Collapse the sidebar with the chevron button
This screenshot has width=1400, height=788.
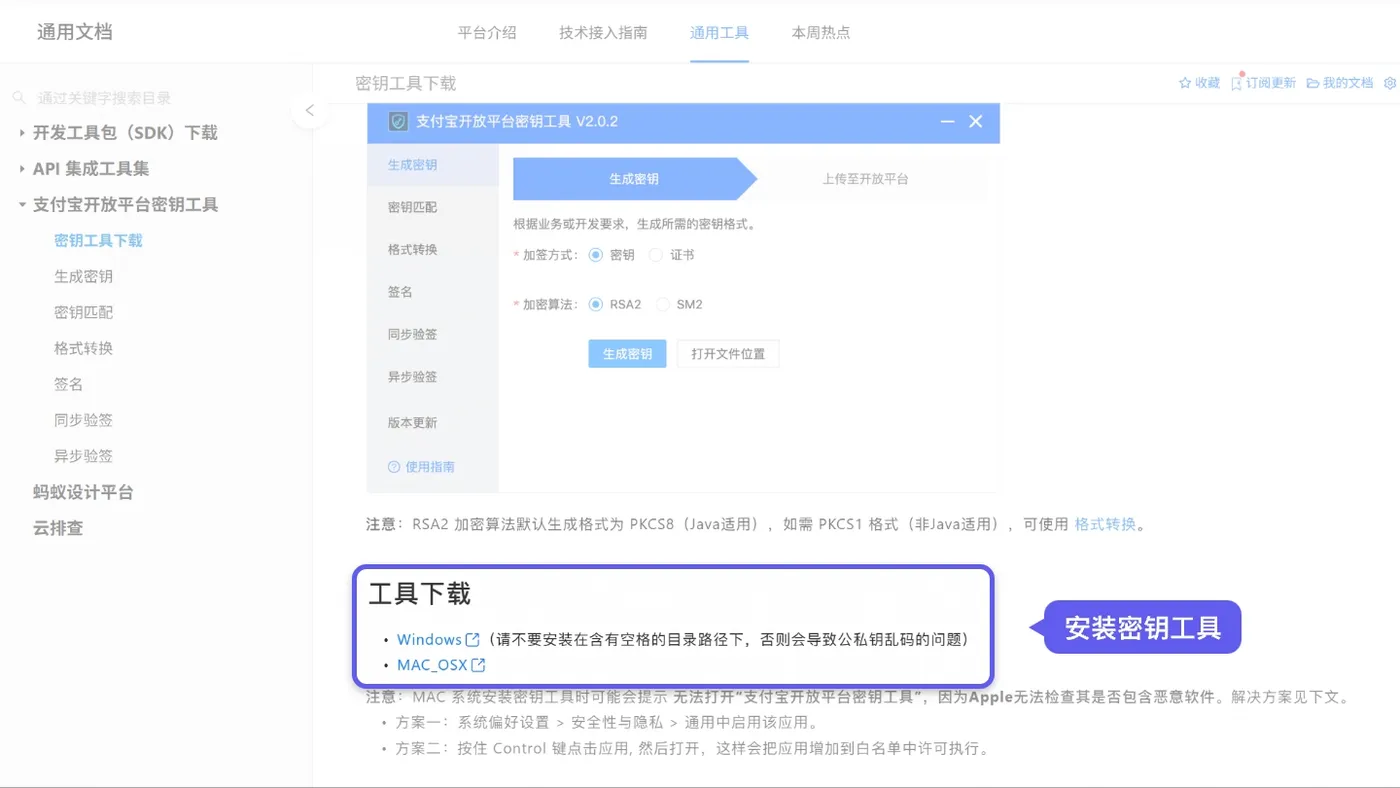pyautogui.click(x=310, y=110)
